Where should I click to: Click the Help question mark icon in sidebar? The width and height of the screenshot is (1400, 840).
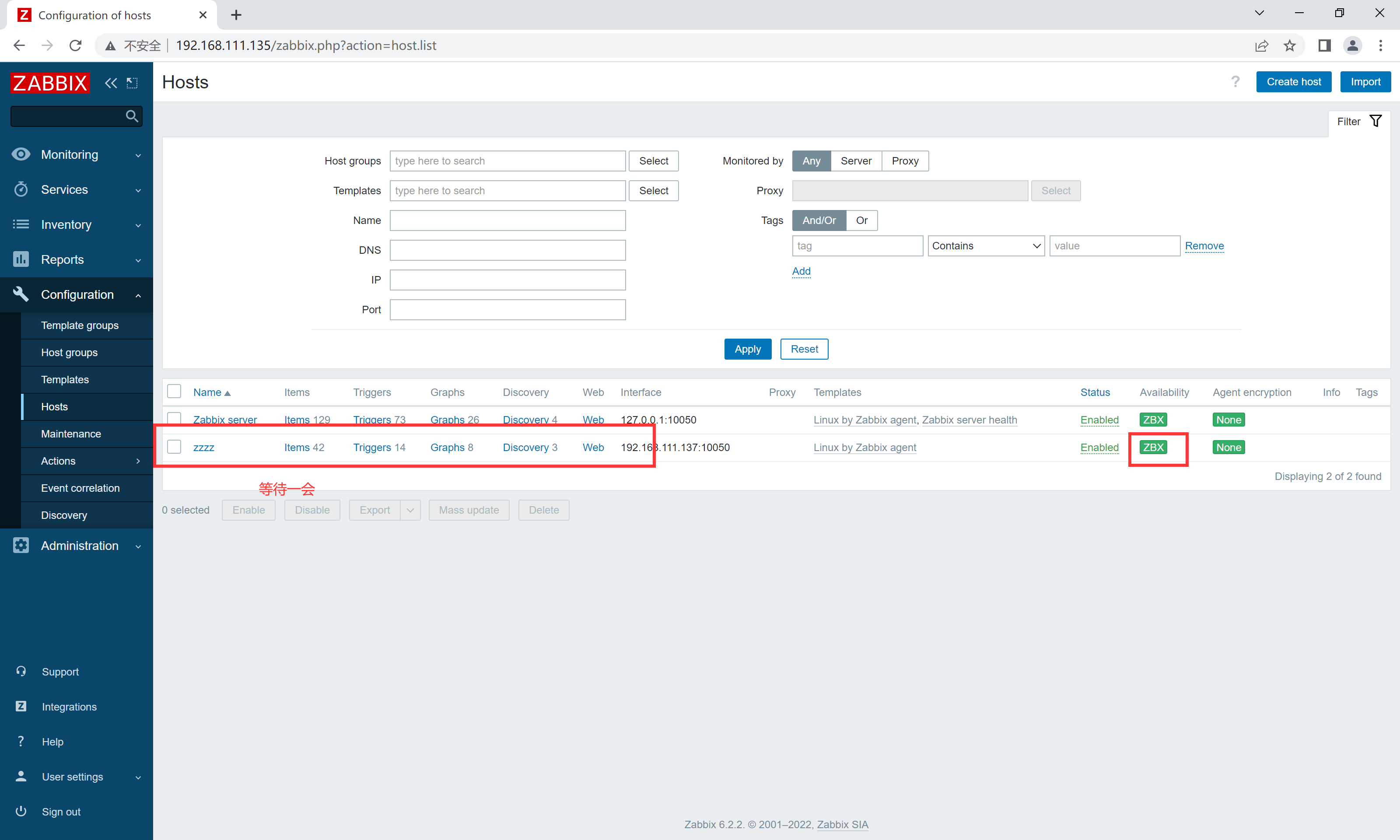21,741
